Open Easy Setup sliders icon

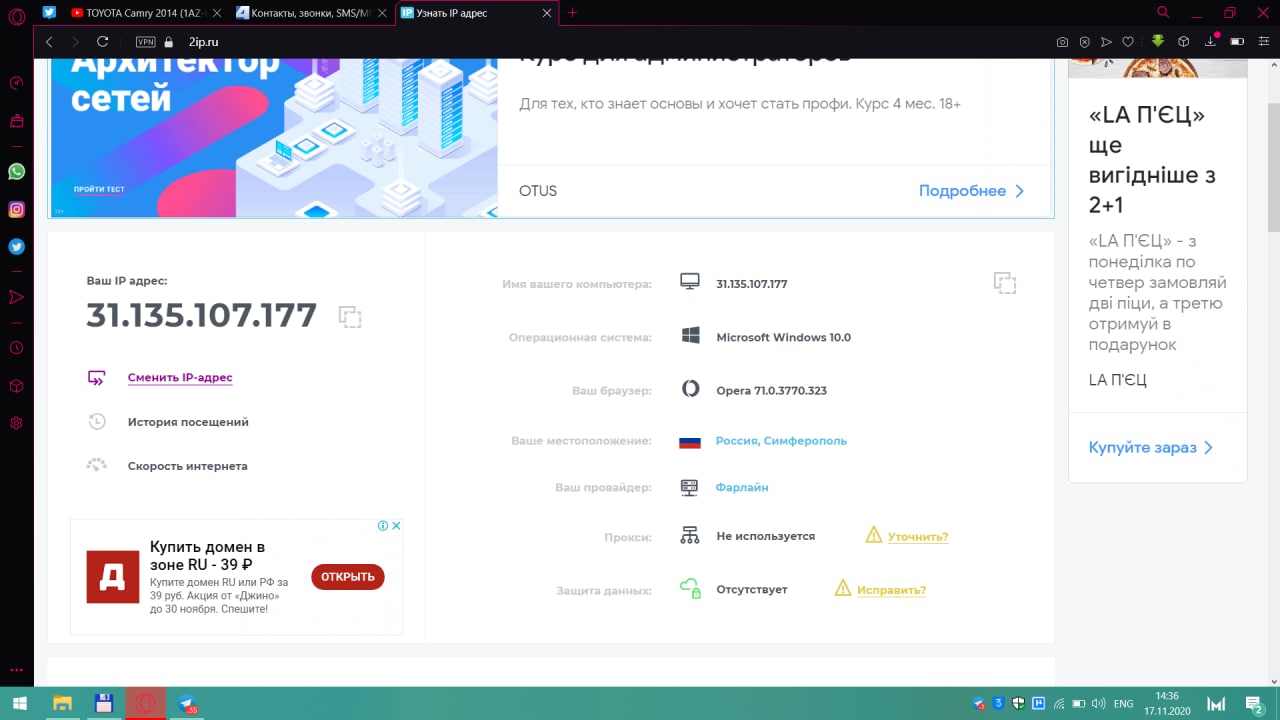click(1264, 42)
